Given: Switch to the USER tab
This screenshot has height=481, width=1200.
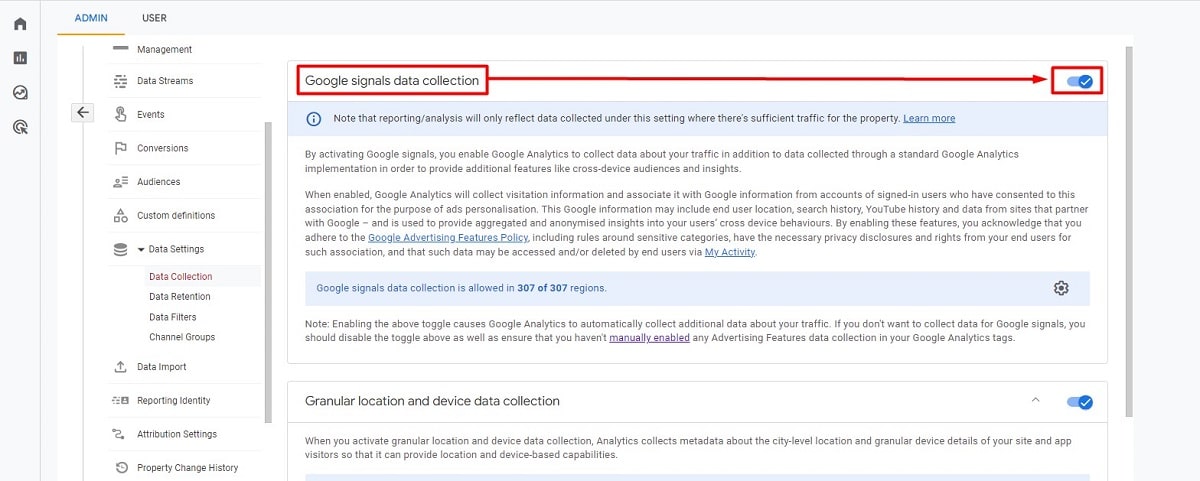Looking at the screenshot, I should point(154,18).
